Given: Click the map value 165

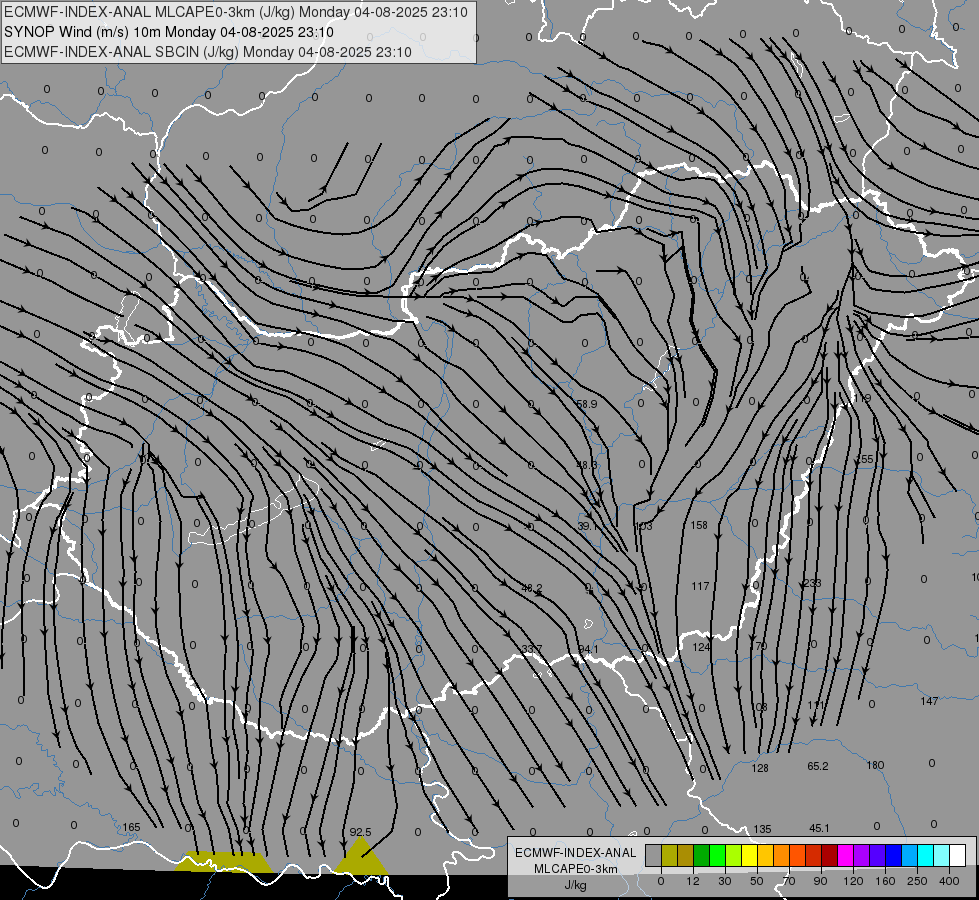Looking at the screenshot, I should click(131, 827).
